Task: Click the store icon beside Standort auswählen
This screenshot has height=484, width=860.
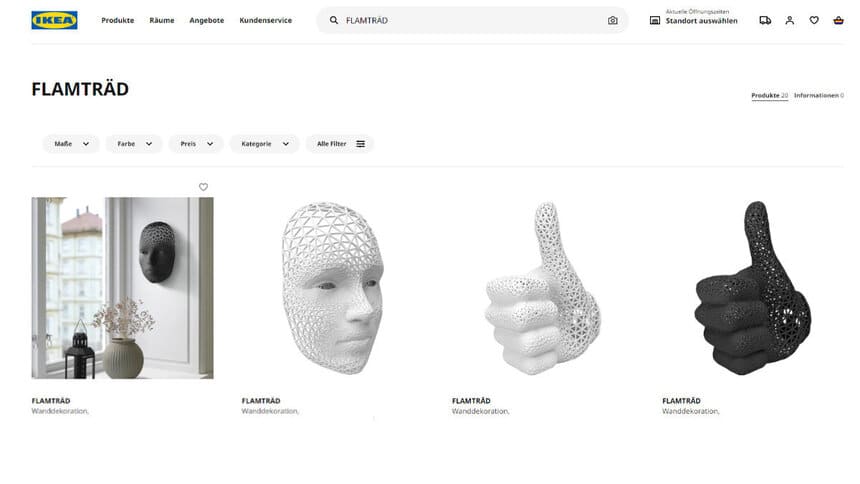Action: 655,20
